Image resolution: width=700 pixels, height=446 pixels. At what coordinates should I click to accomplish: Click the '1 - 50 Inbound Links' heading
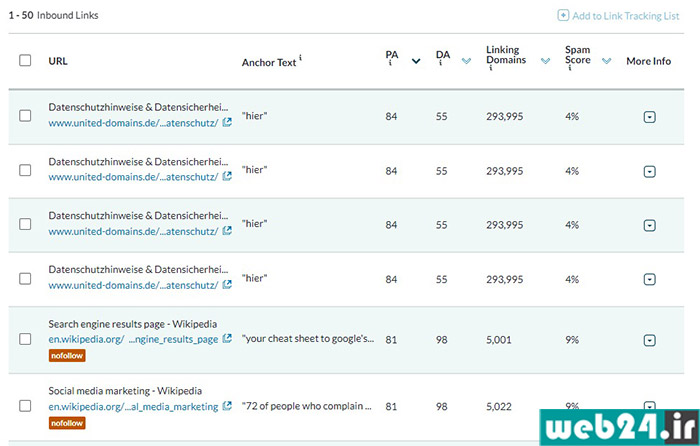pyautogui.click(x=53, y=15)
